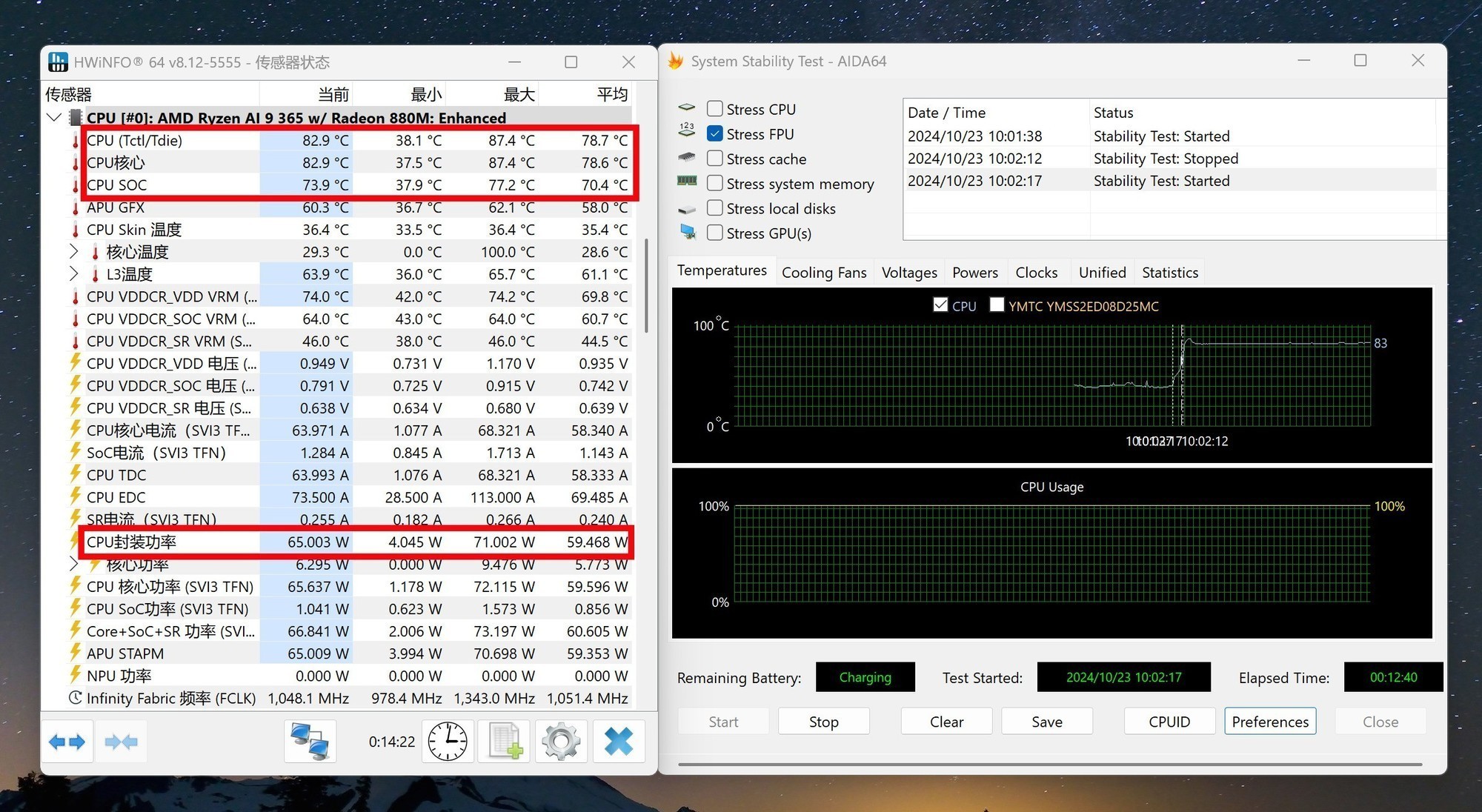1482x812 pixels.
Task: Open HWiNFO settings gear icon
Action: pos(561,741)
